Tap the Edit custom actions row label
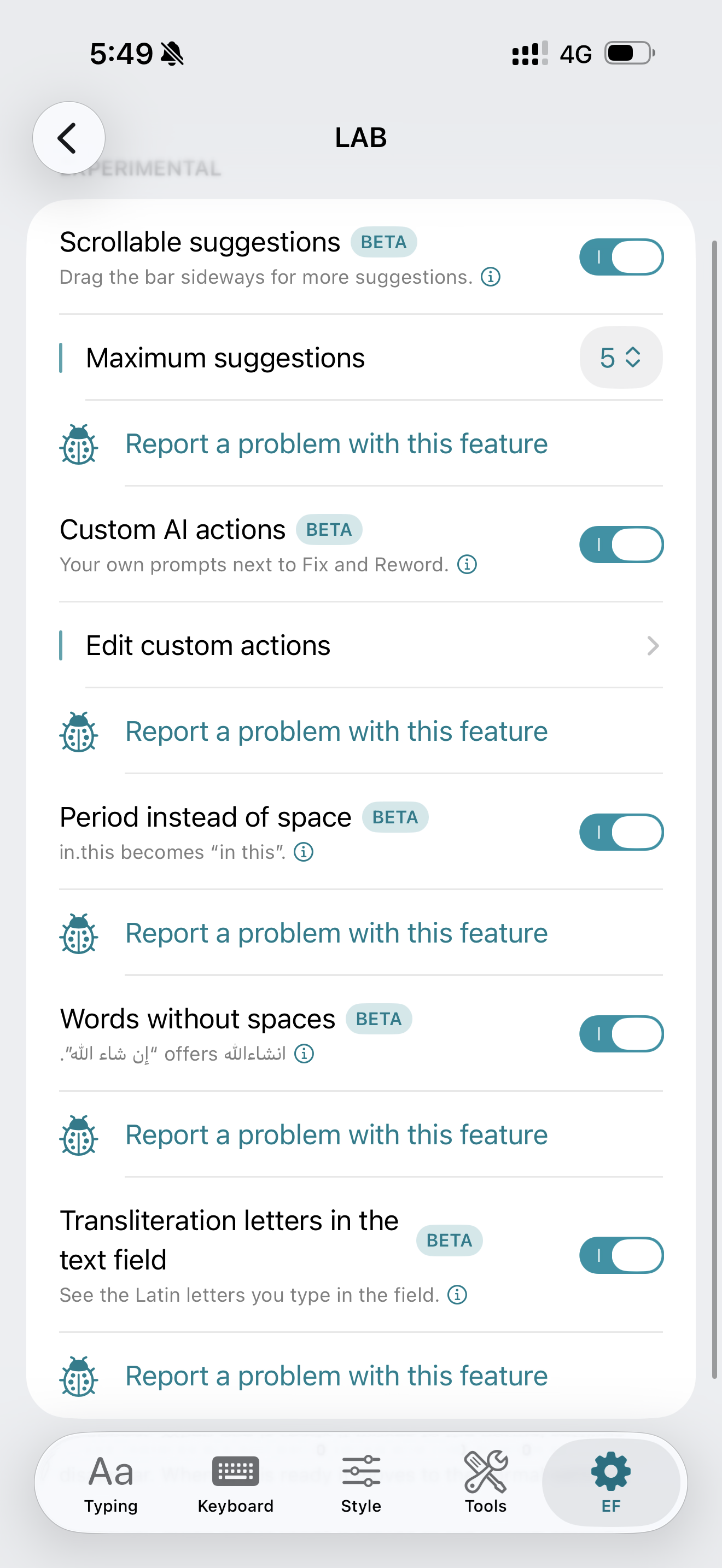 coord(208,645)
